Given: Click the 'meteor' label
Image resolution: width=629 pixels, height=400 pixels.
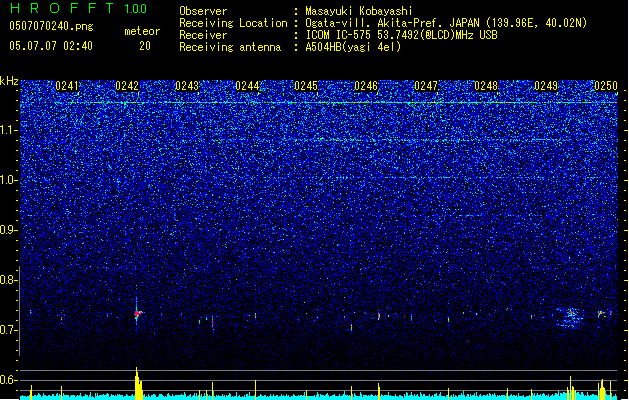Looking at the screenshot, I should point(142,31).
